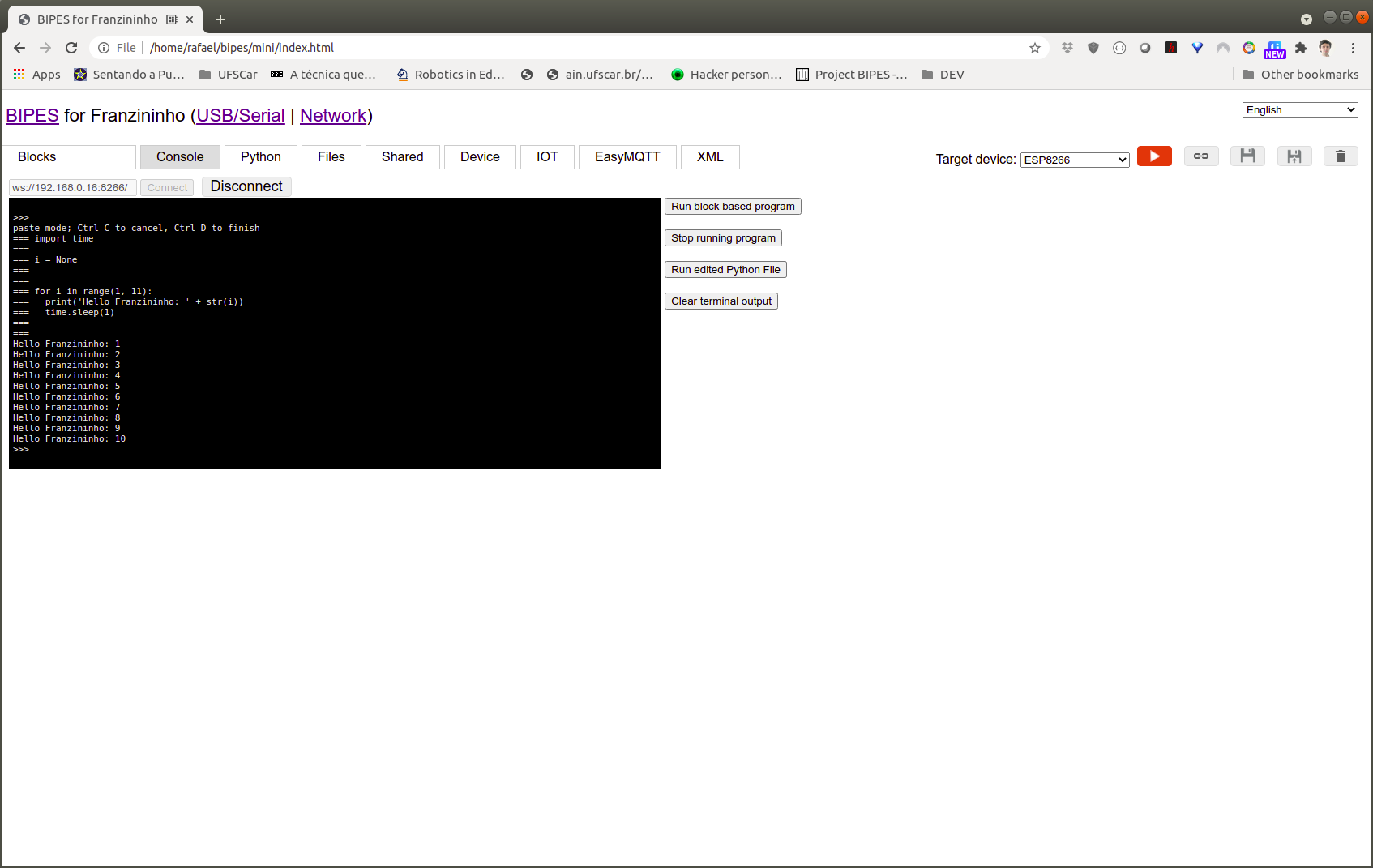Click the link icon button
This screenshot has width=1373, height=868.
tap(1201, 156)
